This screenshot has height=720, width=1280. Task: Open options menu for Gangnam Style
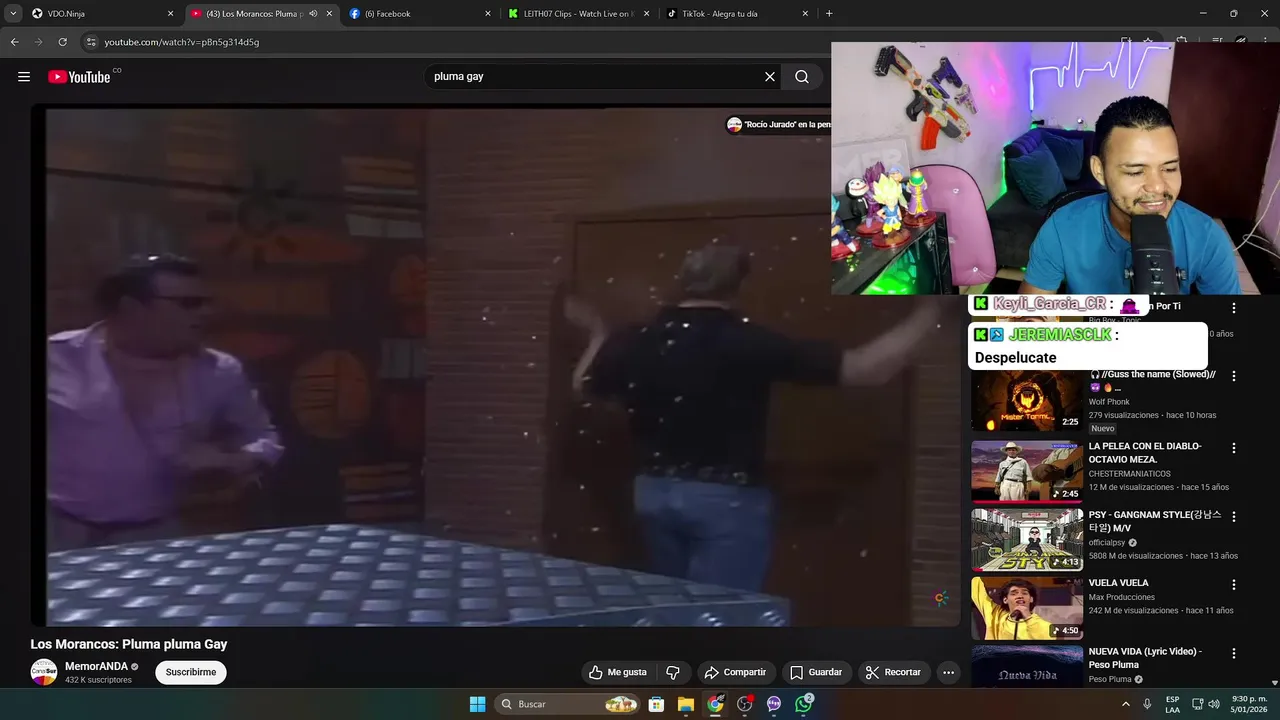pyautogui.click(x=1234, y=517)
